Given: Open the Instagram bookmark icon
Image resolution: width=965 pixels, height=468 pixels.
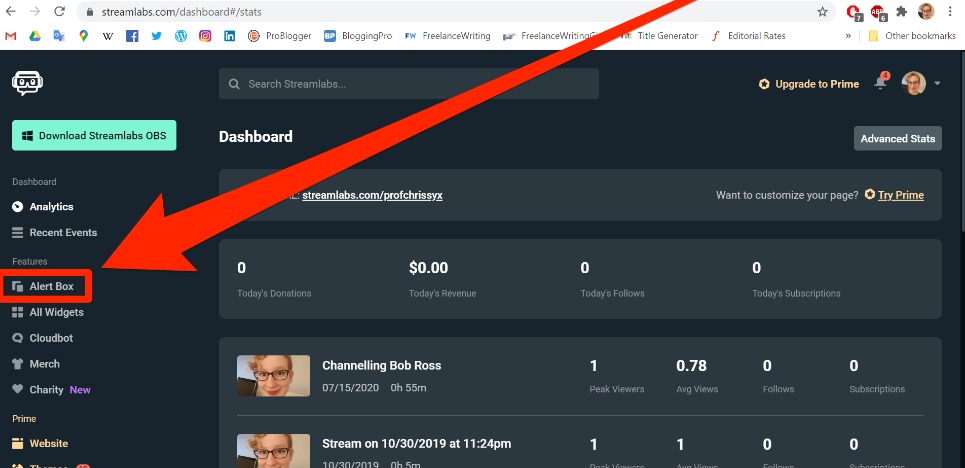Looking at the screenshot, I should pyautogui.click(x=205, y=36).
